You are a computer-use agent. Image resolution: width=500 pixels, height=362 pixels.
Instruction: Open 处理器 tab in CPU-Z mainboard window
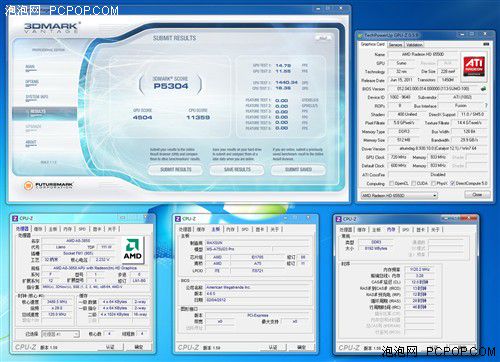(185, 229)
